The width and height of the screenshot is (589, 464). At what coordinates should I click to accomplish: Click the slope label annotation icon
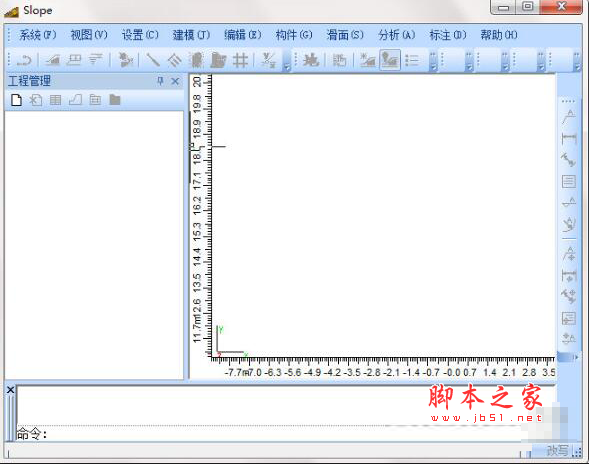point(569,117)
